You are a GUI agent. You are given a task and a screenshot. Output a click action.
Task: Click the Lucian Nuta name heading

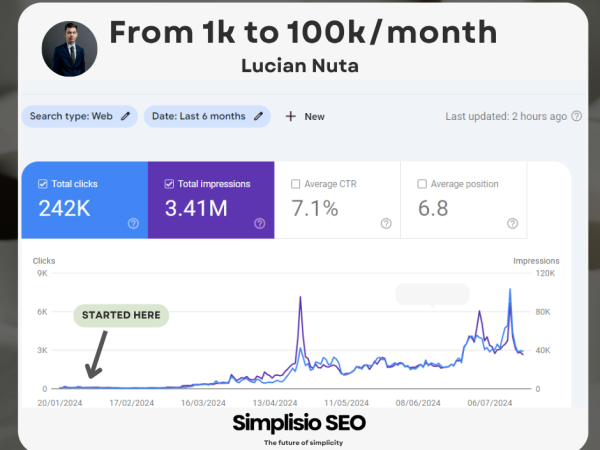coord(300,66)
